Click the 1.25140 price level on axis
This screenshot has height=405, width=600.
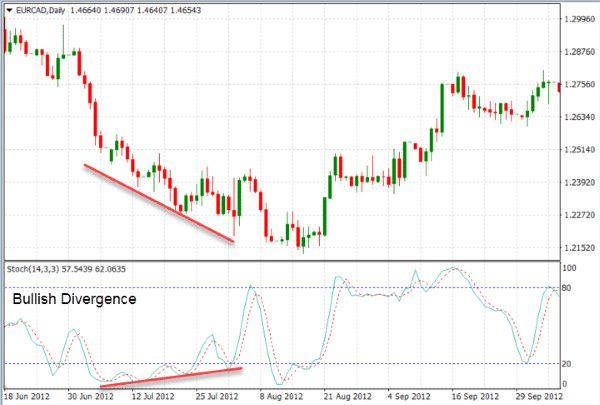tap(580, 150)
